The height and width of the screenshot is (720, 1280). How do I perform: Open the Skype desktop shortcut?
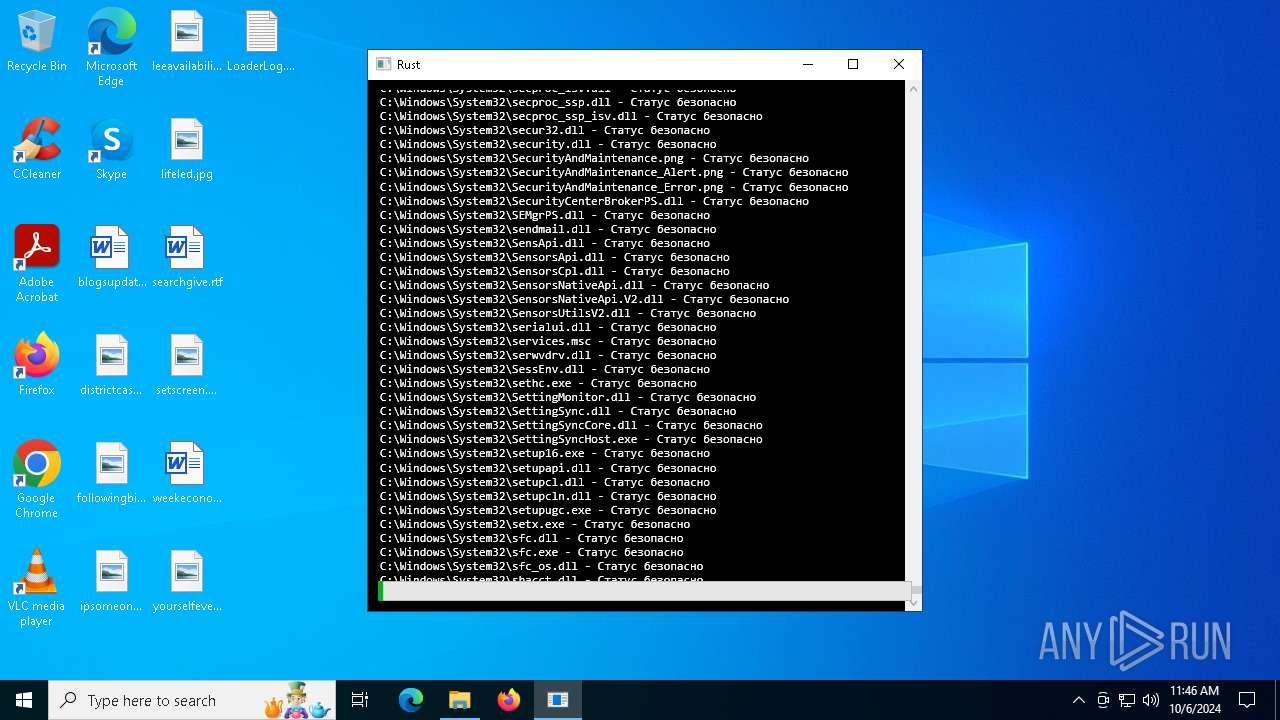point(111,149)
